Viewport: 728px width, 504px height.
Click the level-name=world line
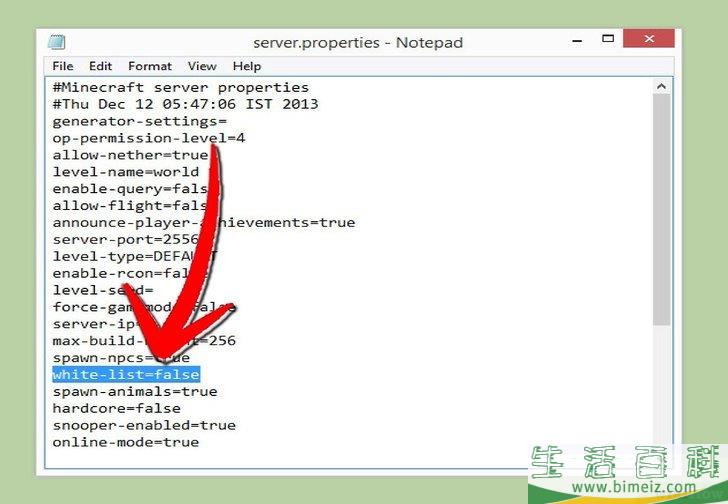pyautogui.click(x=126, y=172)
